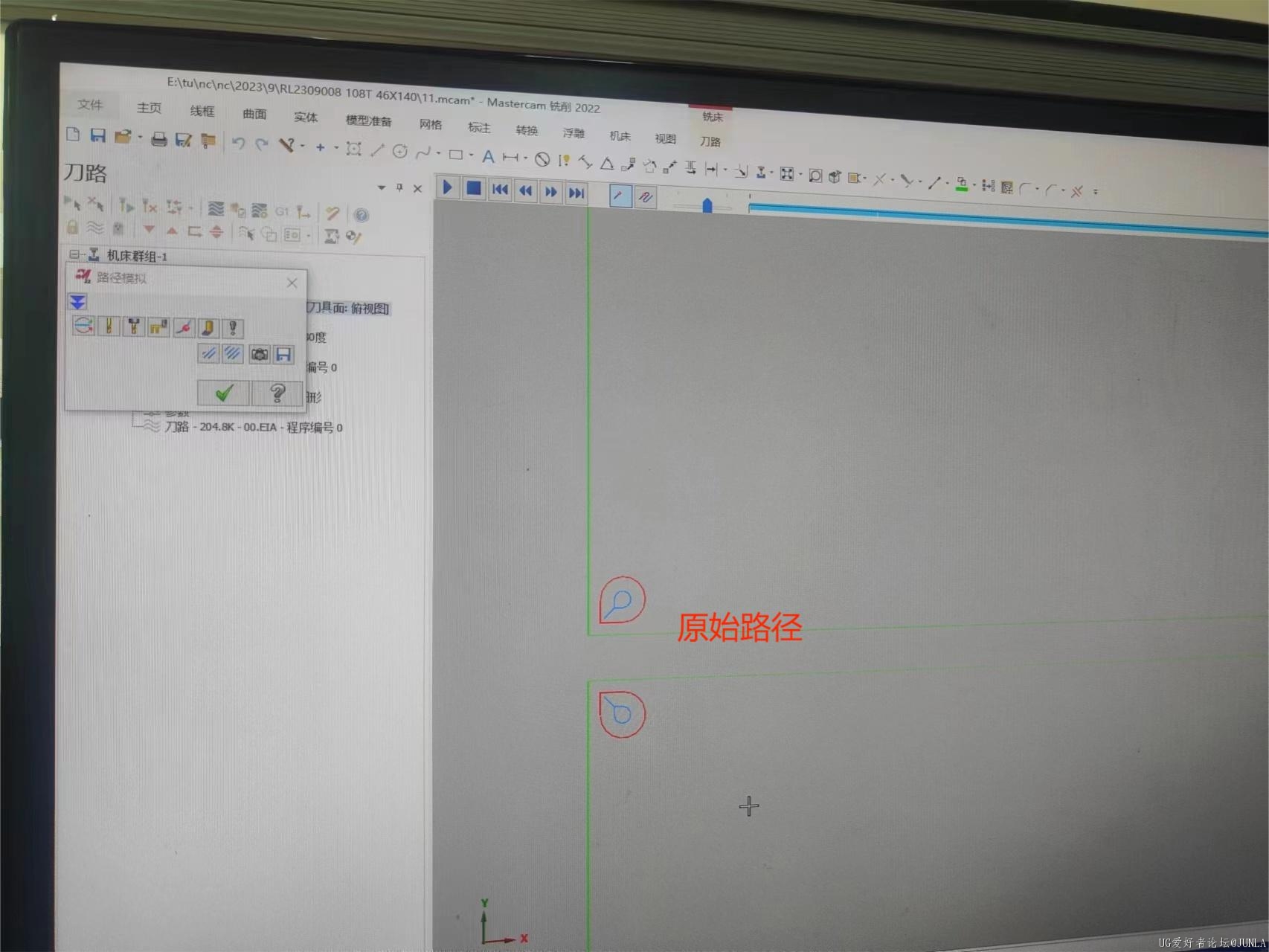Viewport: 1269px width, 952px height.
Task: Collapse the 机床群组-1 tree node
Action: [x=73, y=254]
